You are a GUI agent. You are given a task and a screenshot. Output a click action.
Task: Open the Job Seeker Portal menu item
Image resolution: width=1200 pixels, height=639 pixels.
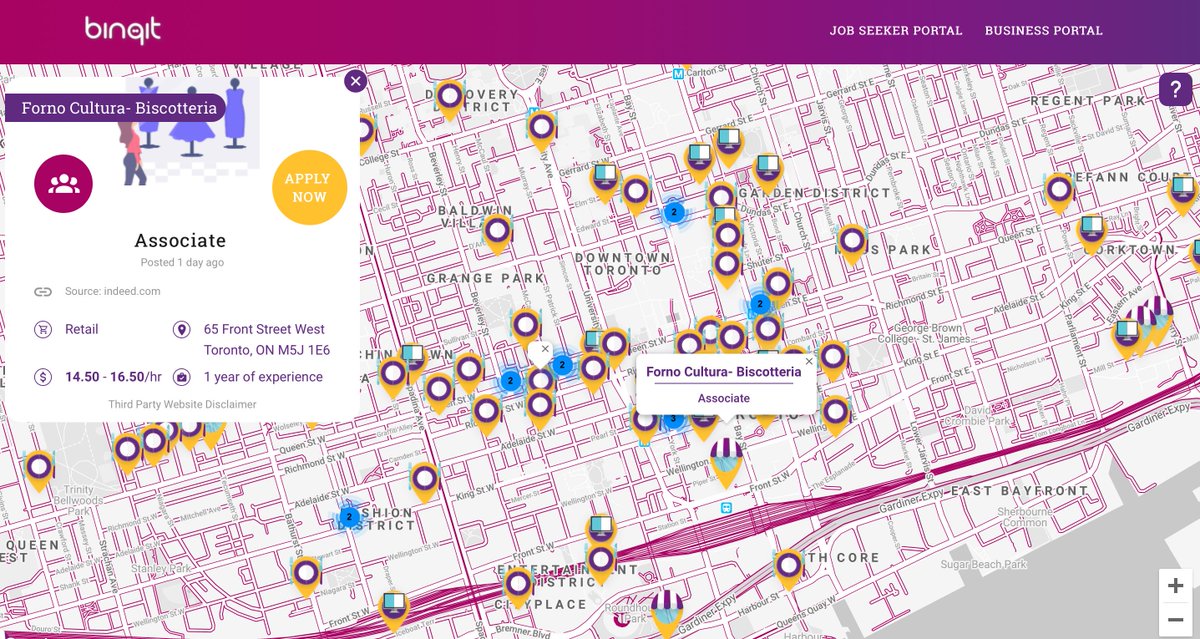[896, 31]
